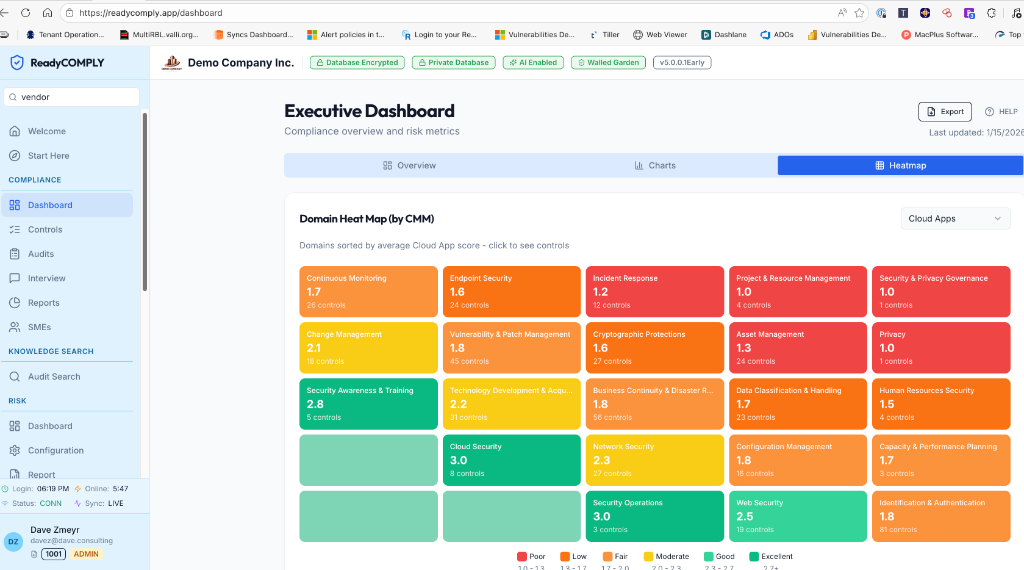The image size is (1024, 570).
Task: Click the v5.0.0.1Early version badge
Action: click(x=682, y=63)
